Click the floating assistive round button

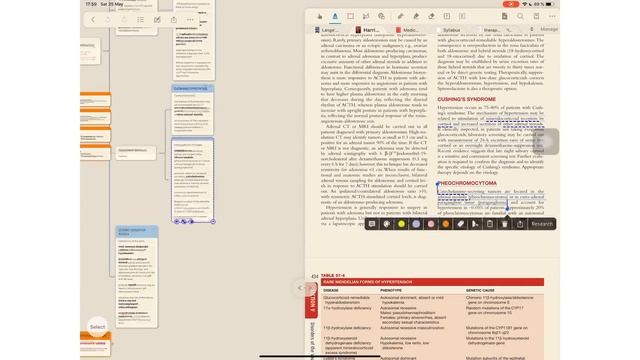click(x=546, y=142)
